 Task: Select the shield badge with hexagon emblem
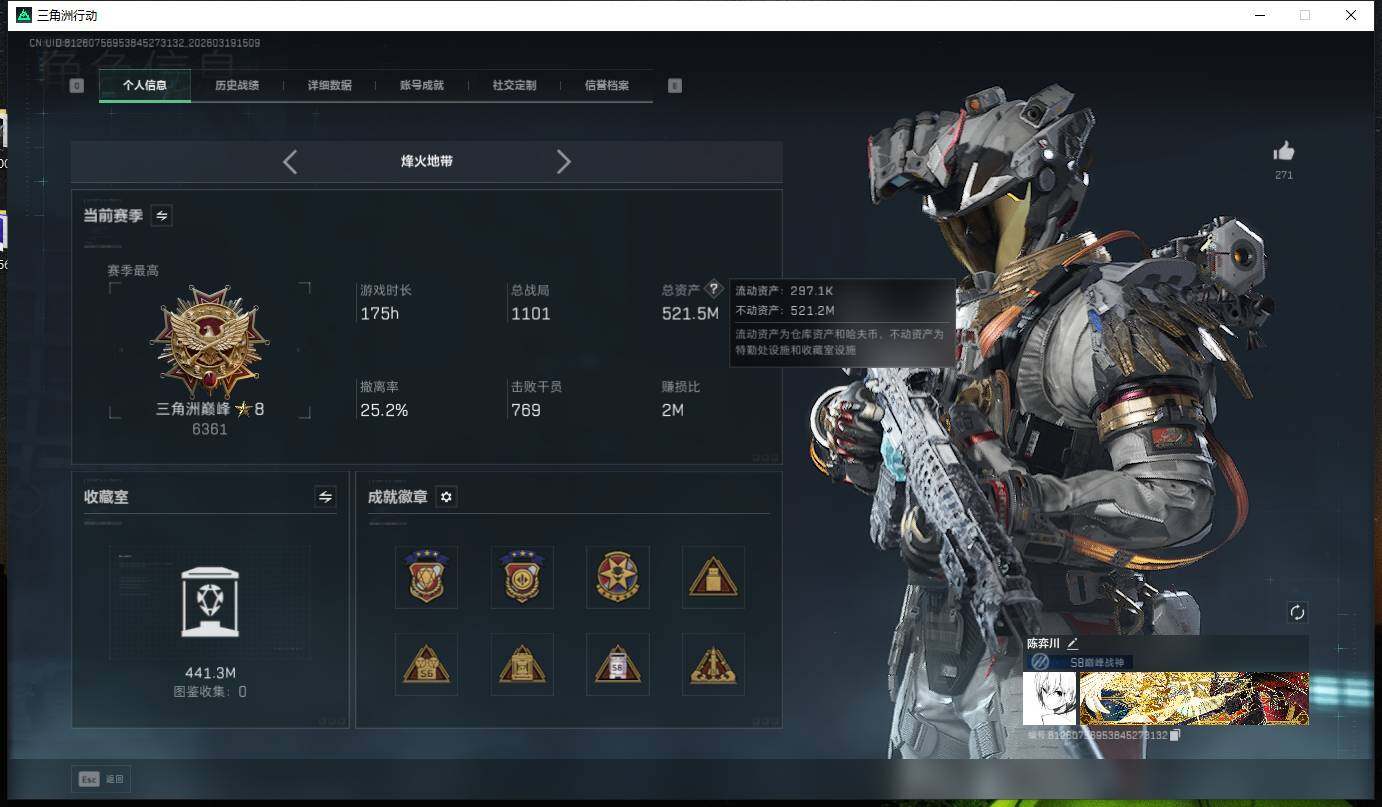tap(426, 577)
